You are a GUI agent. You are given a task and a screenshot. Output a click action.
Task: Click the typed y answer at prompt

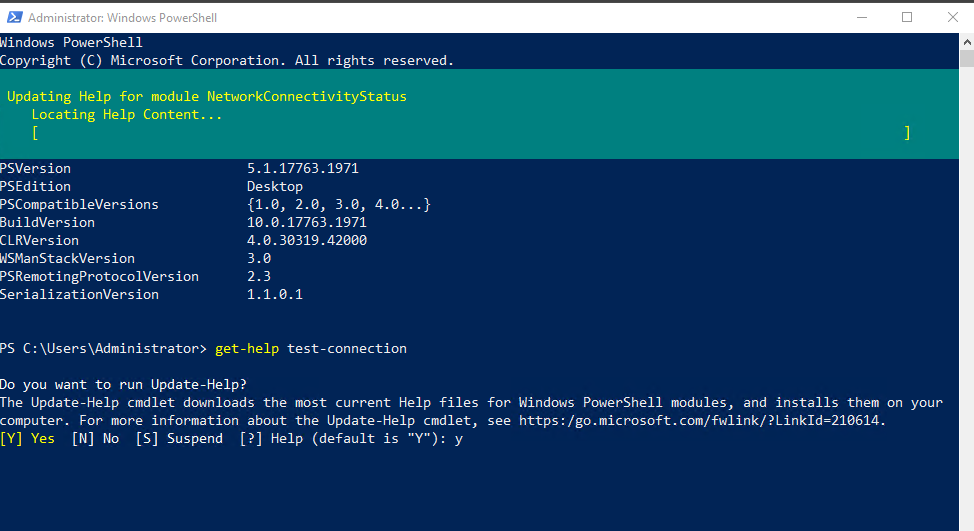[x=458, y=439]
